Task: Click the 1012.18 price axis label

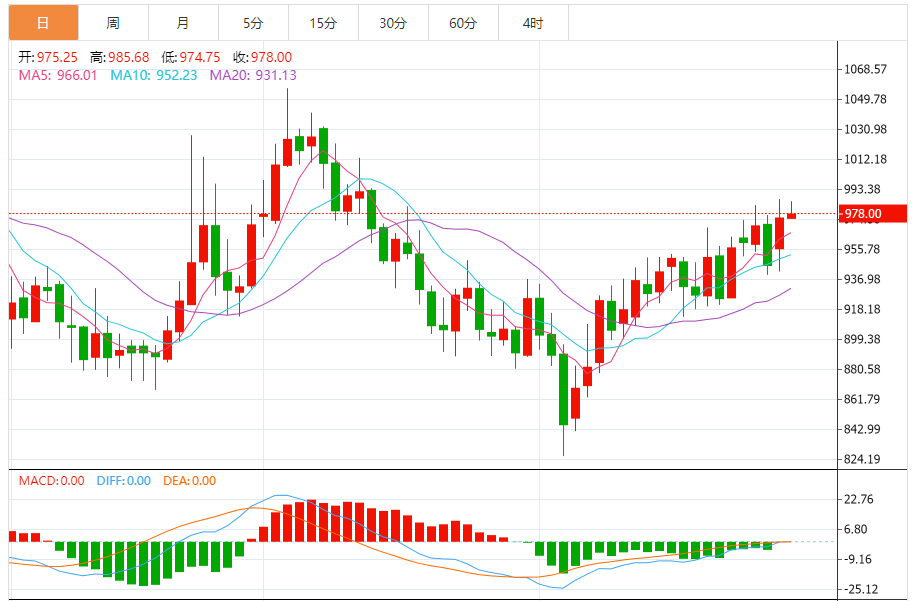Action: (x=866, y=159)
